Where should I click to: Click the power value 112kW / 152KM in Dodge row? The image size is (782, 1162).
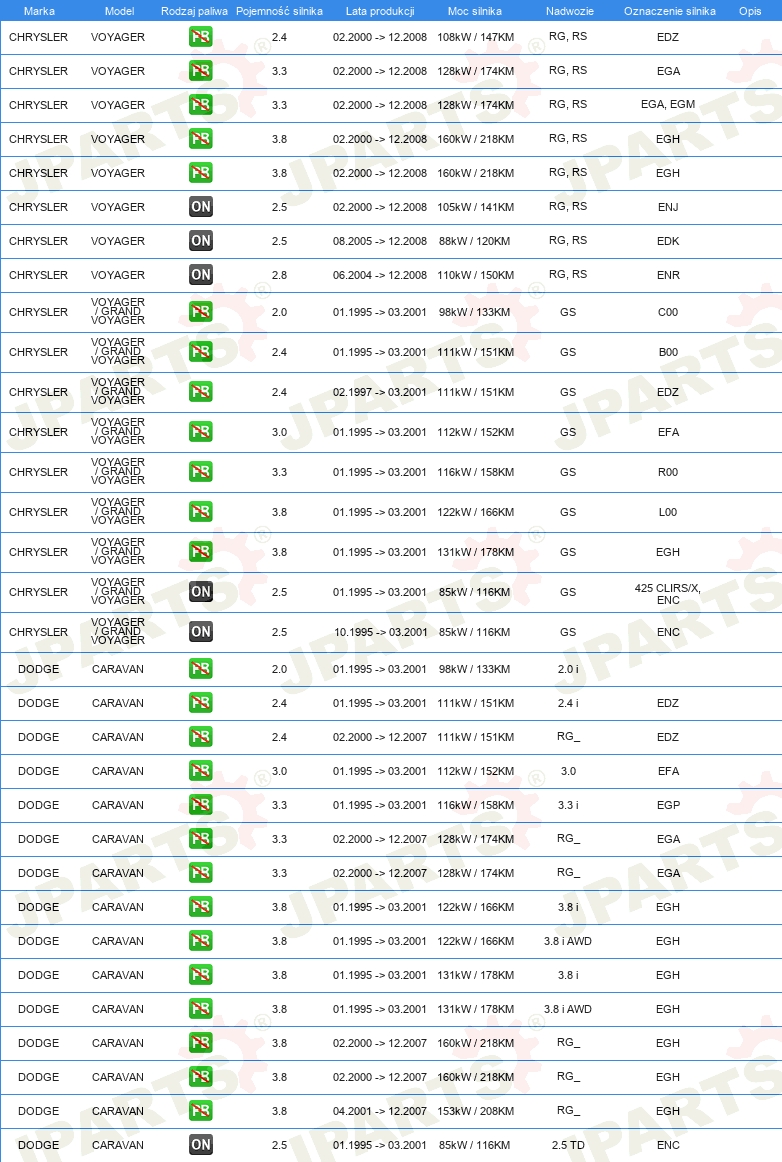[476, 771]
